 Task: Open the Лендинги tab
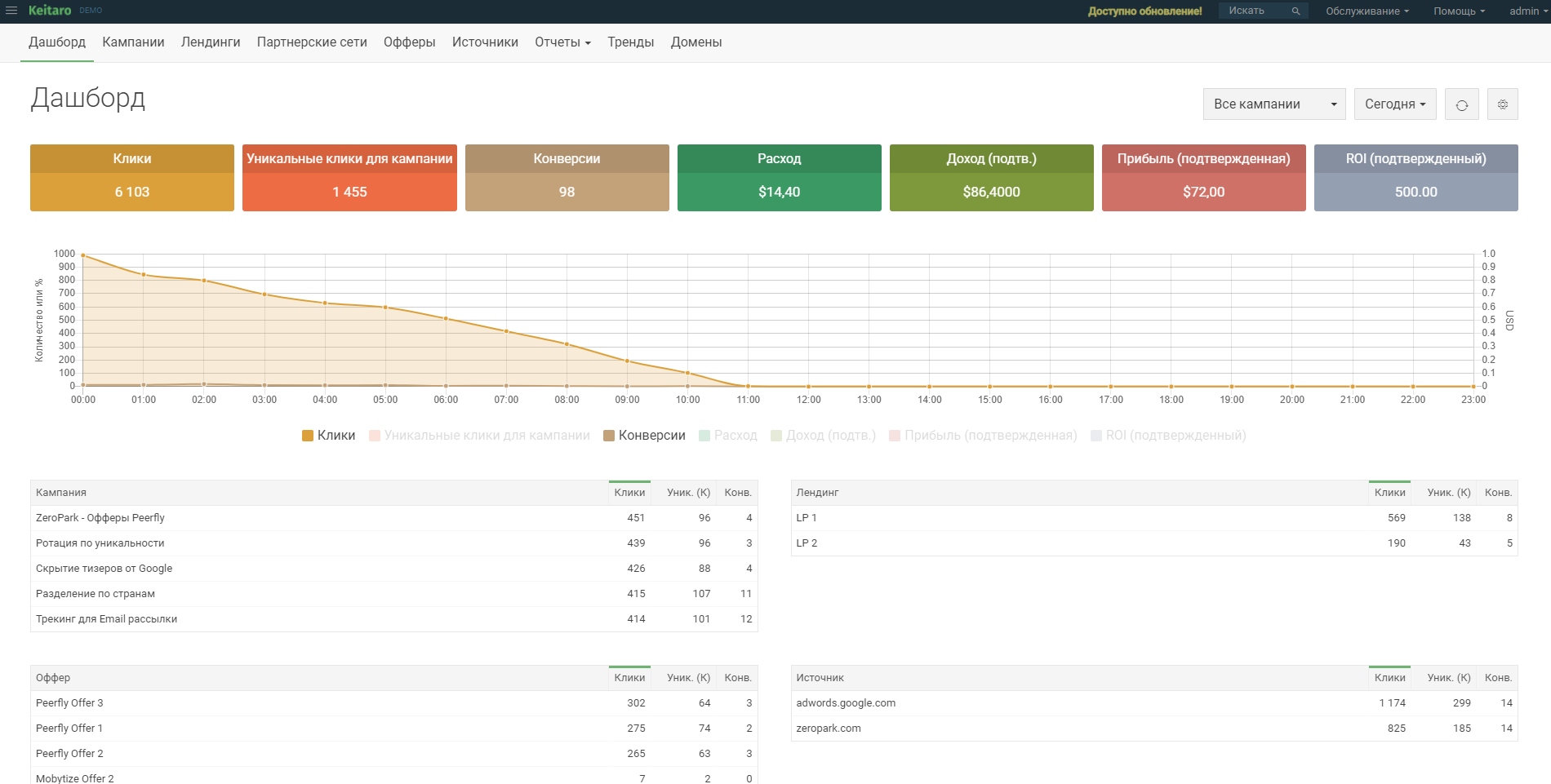[x=211, y=42]
